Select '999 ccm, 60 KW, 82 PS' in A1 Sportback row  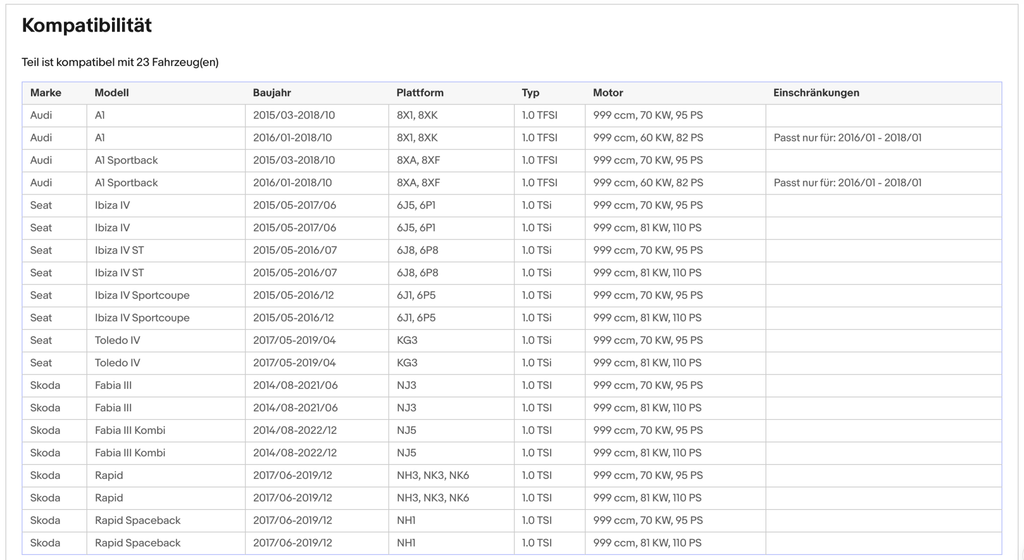pos(648,183)
